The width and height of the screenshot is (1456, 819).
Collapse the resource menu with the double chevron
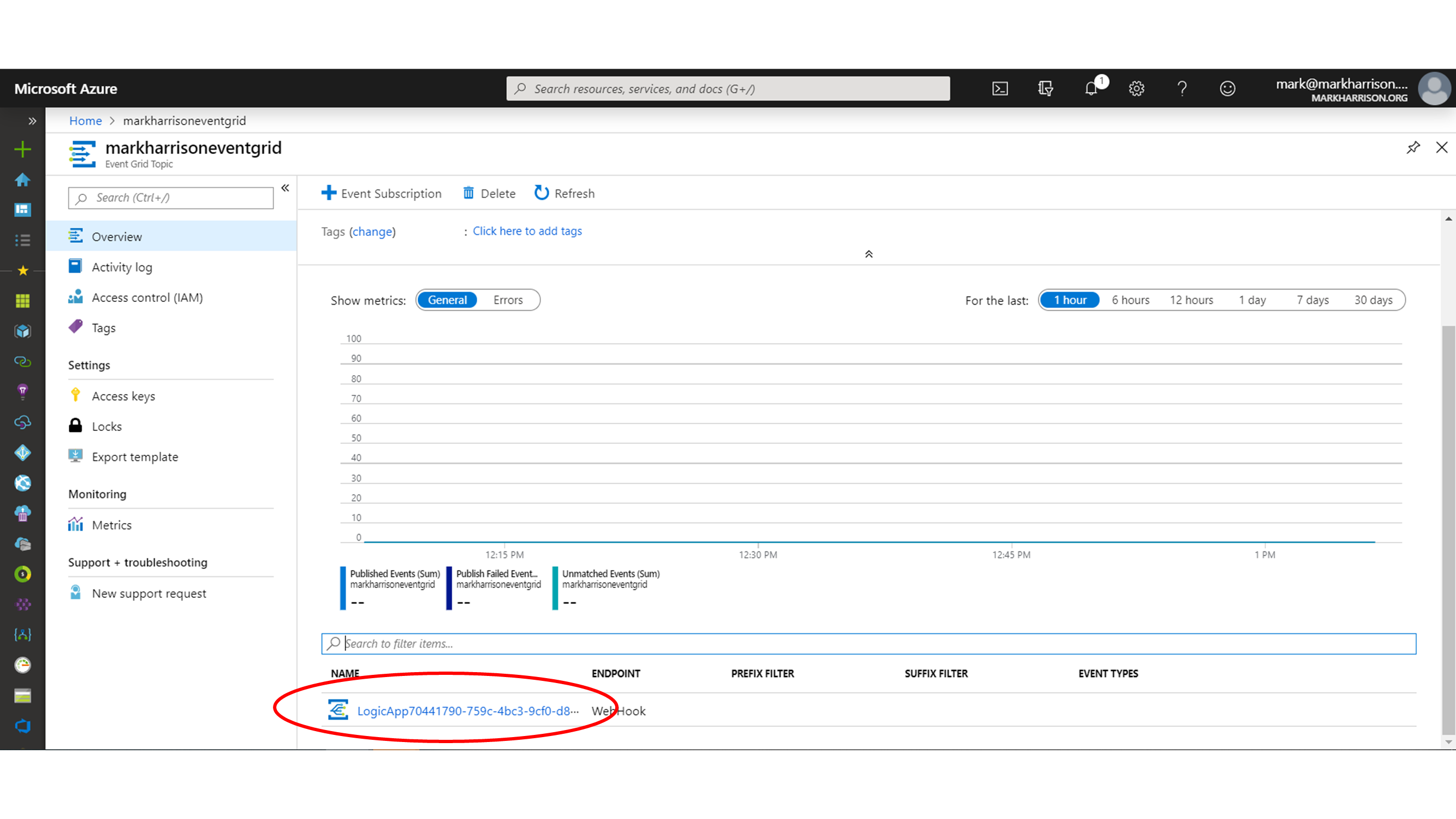[x=286, y=188]
